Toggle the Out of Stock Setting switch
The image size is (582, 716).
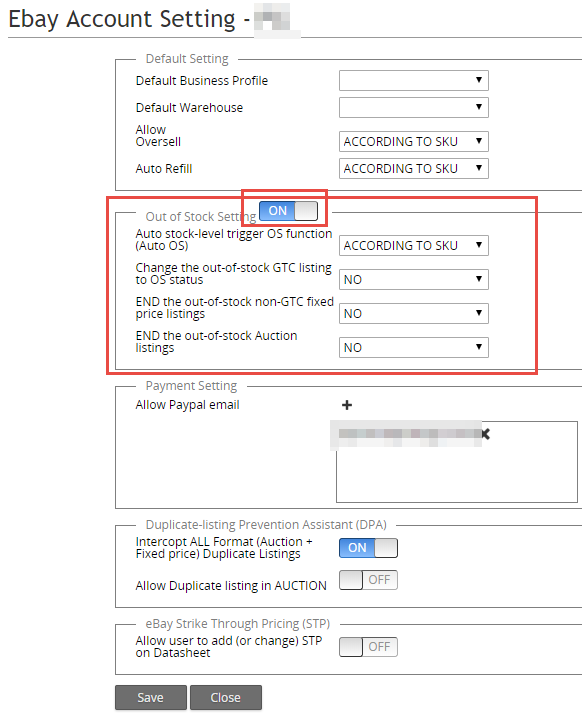click(x=288, y=211)
